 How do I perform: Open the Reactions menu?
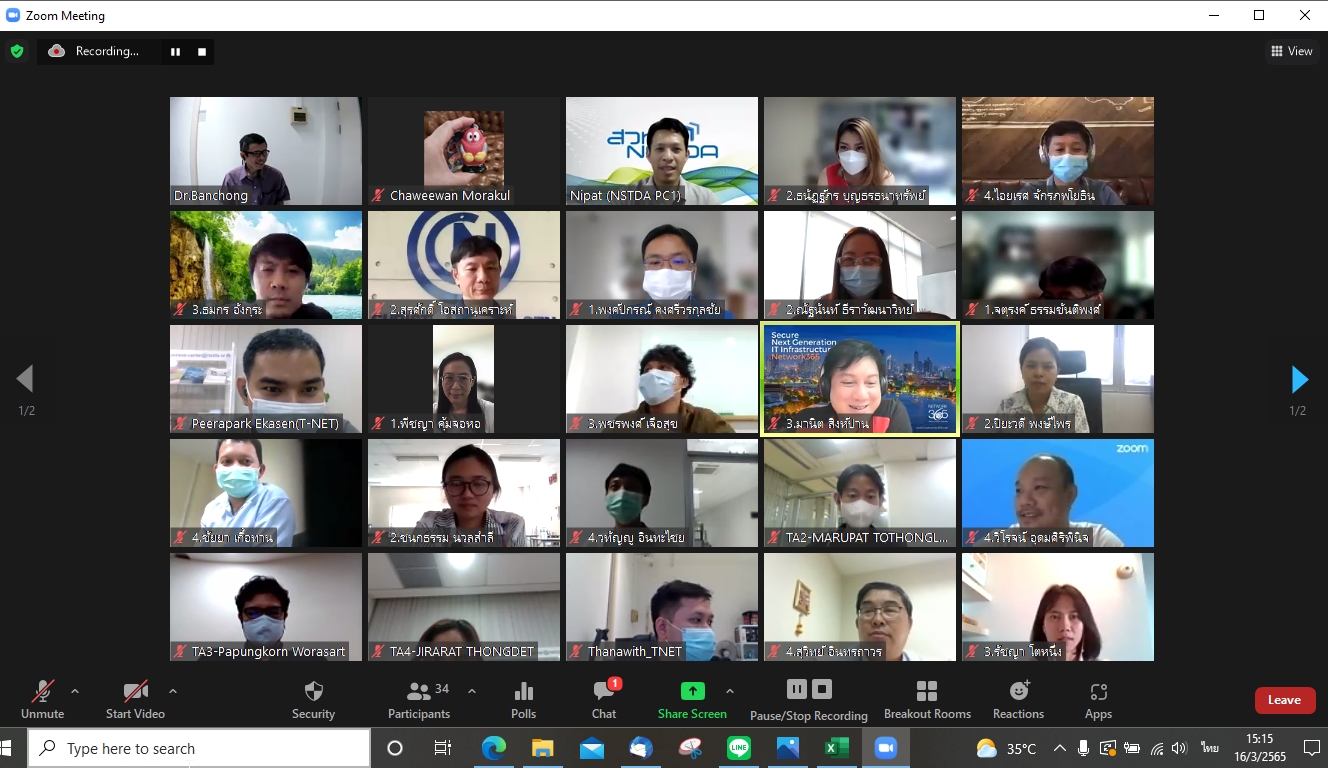[x=1018, y=699]
